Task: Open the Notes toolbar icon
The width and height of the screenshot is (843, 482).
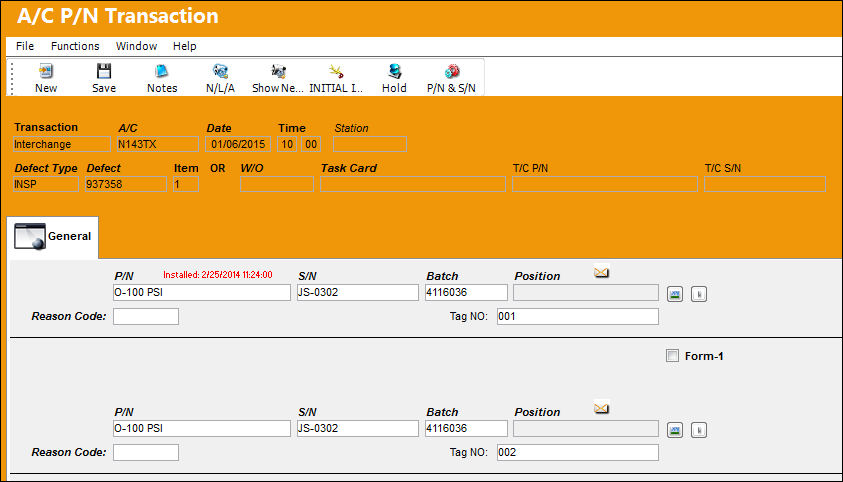Action: pyautogui.click(x=162, y=71)
